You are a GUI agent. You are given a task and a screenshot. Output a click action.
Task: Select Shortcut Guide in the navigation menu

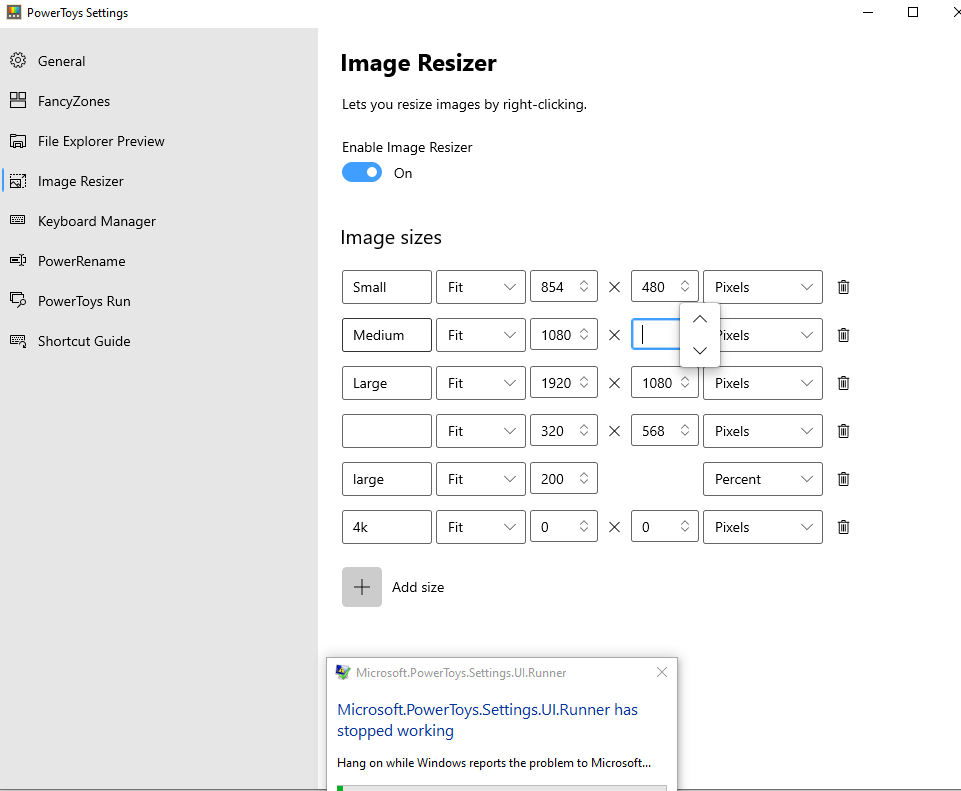[x=18, y=341]
